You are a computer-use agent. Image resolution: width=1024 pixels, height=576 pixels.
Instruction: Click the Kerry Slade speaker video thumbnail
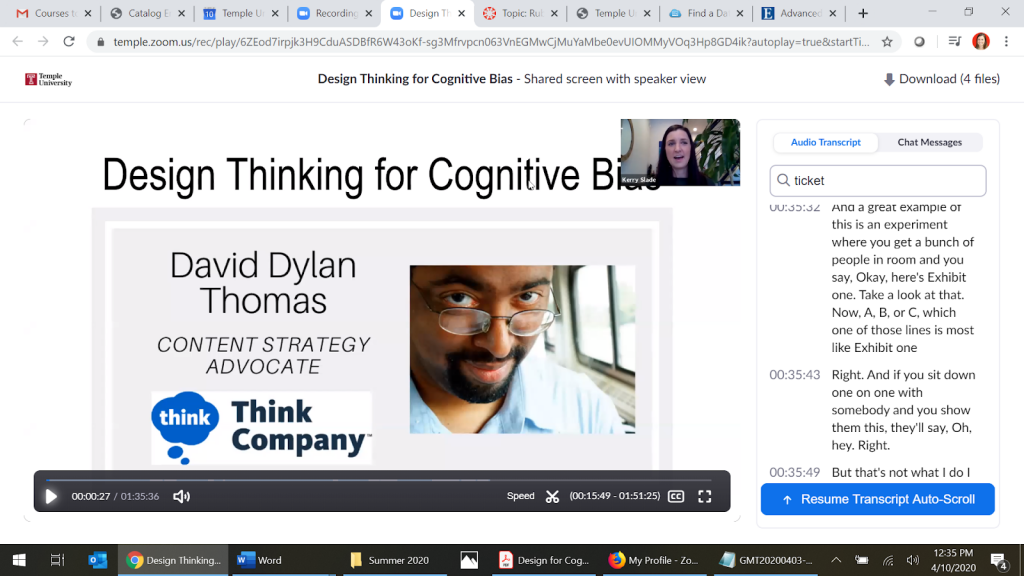click(680, 152)
